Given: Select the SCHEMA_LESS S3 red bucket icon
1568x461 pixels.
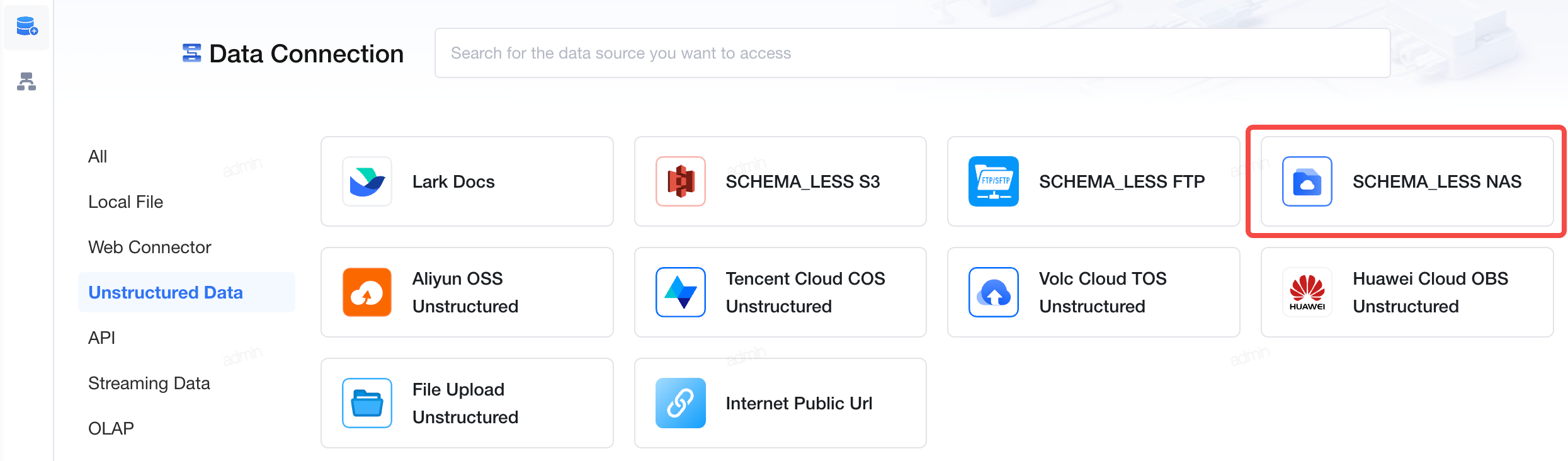Looking at the screenshot, I should click(x=681, y=181).
